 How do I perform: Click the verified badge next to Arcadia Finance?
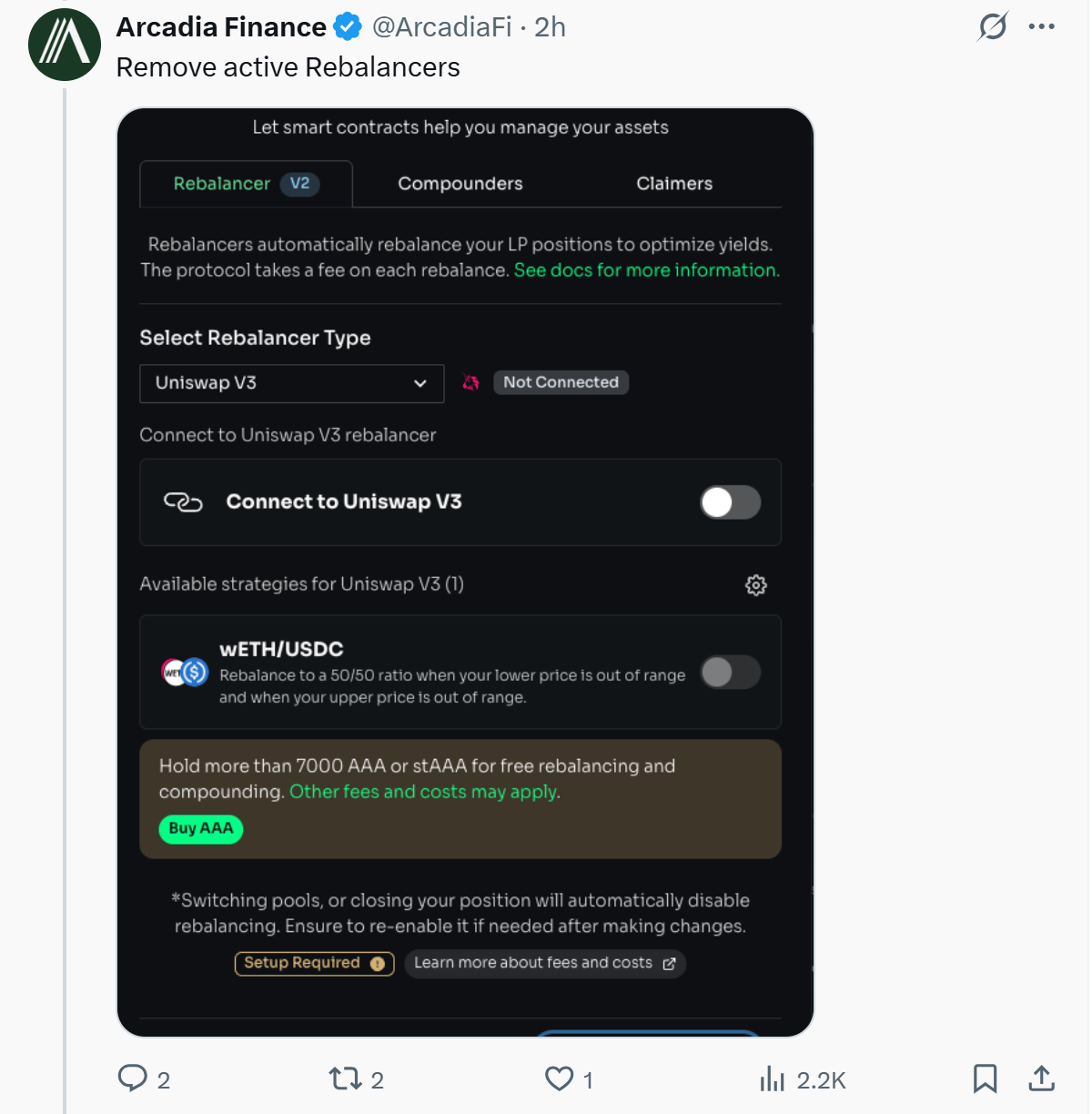pyautogui.click(x=348, y=27)
